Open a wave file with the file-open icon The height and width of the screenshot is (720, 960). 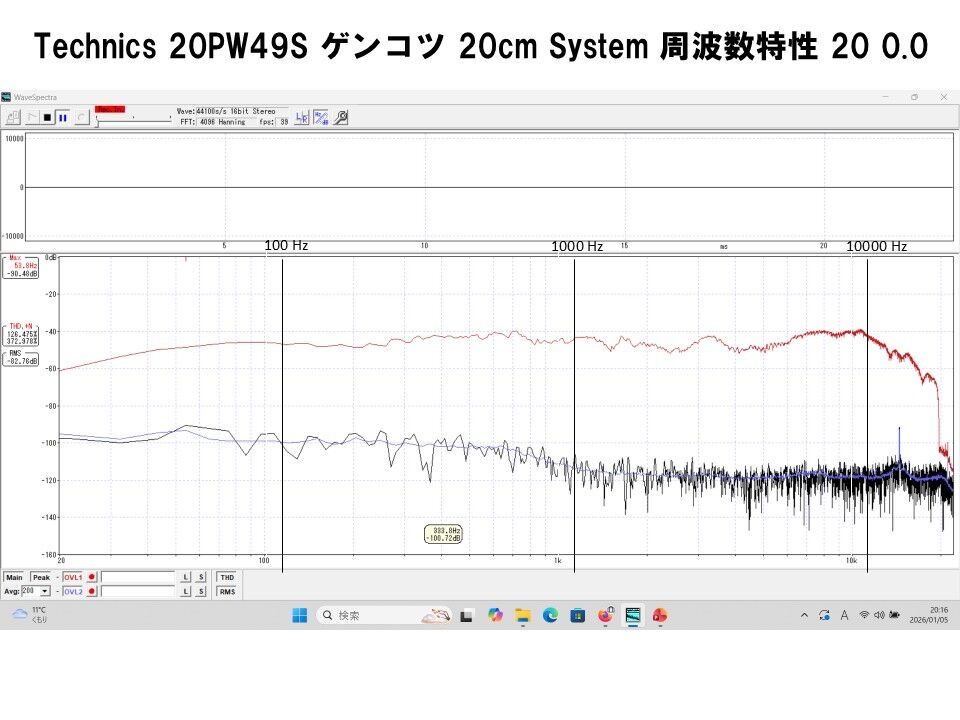click(13, 117)
